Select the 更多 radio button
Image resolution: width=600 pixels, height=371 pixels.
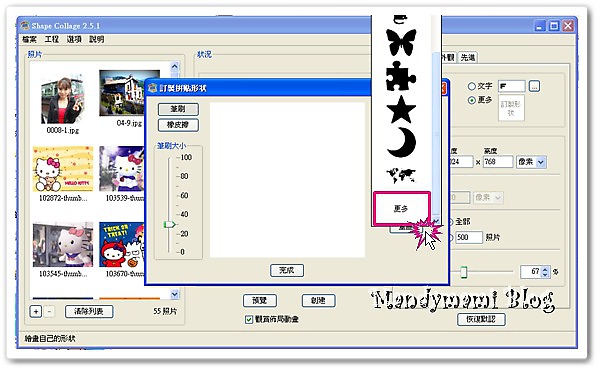point(472,100)
